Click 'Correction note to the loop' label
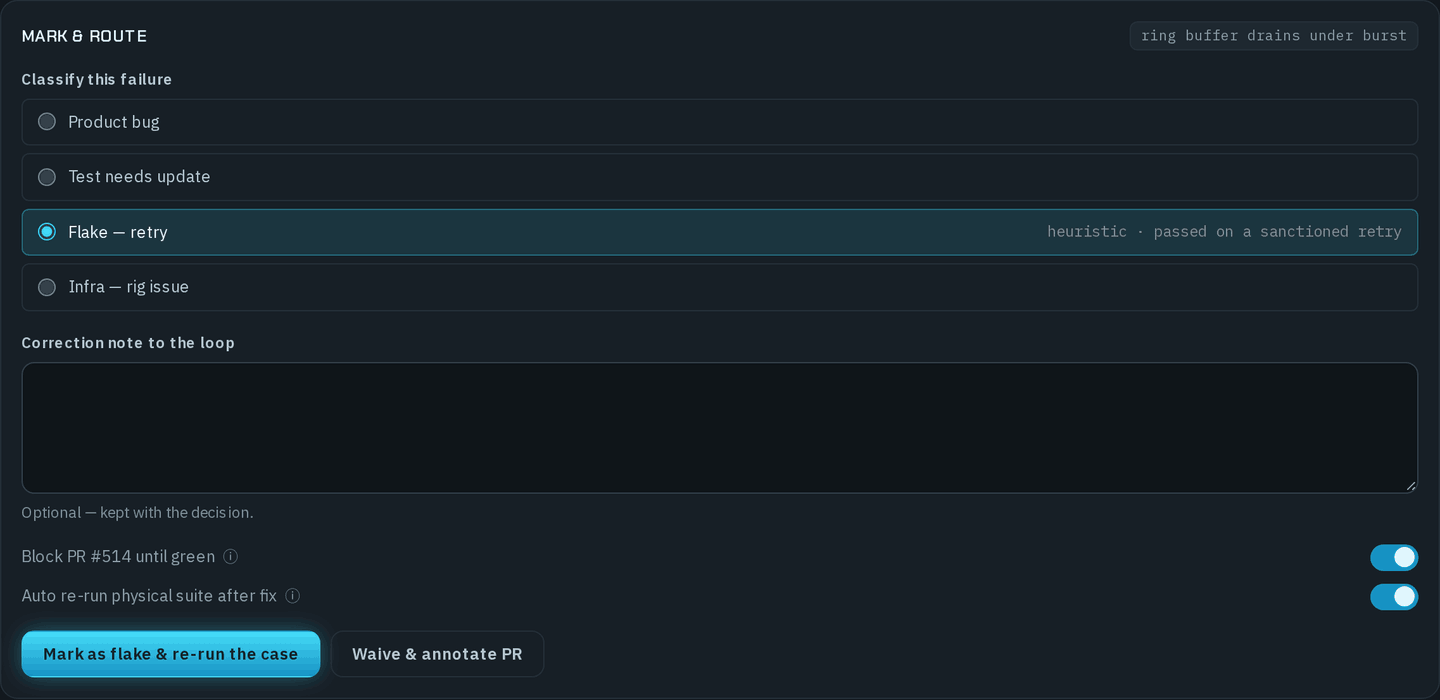This screenshot has width=1440, height=700. coord(128,343)
